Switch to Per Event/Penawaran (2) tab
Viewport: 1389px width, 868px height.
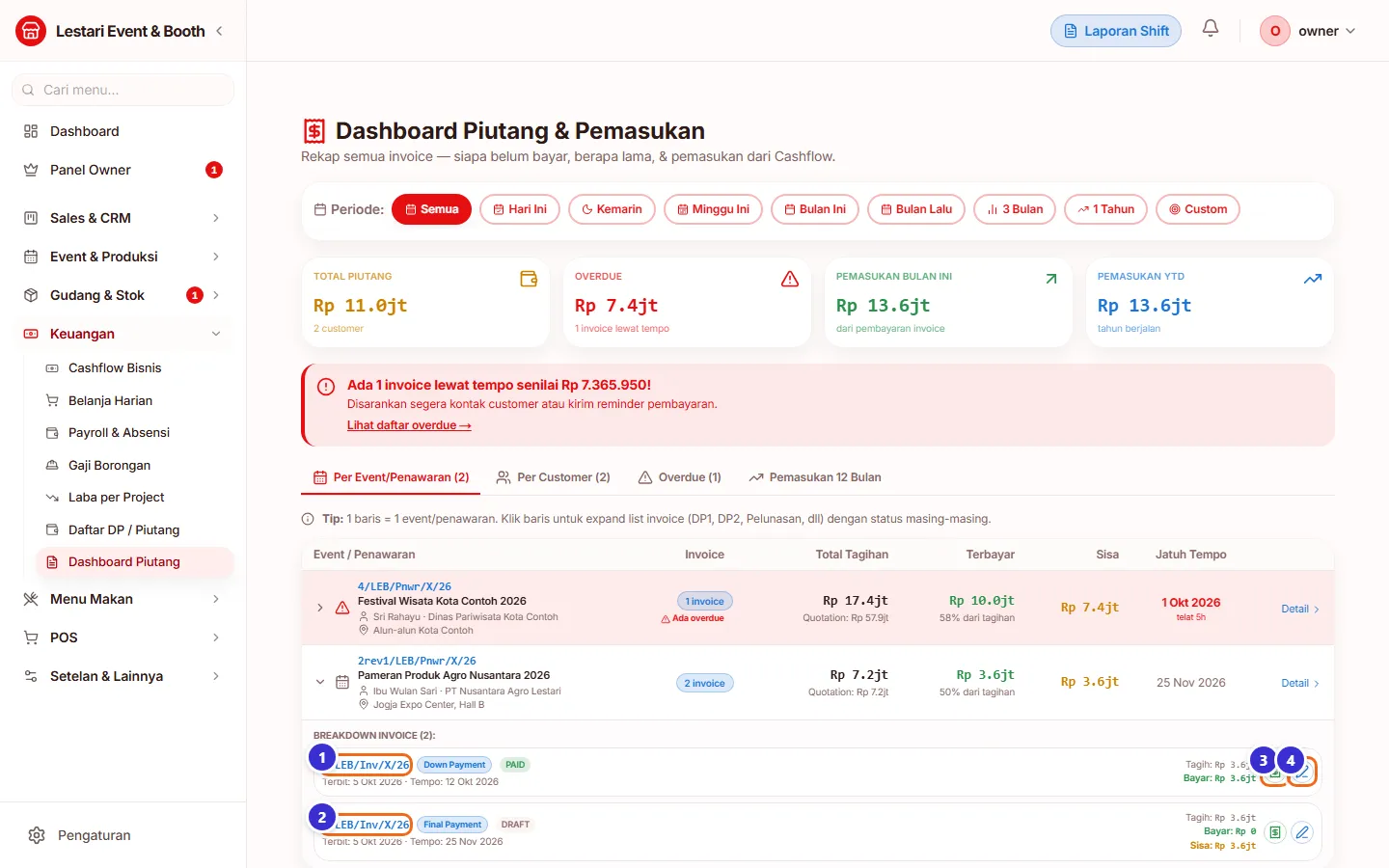(x=391, y=477)
